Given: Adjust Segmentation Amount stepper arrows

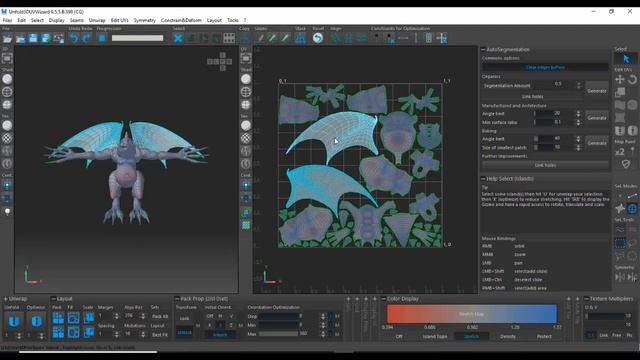Looking at the screenshot, I should coord(578,85).
